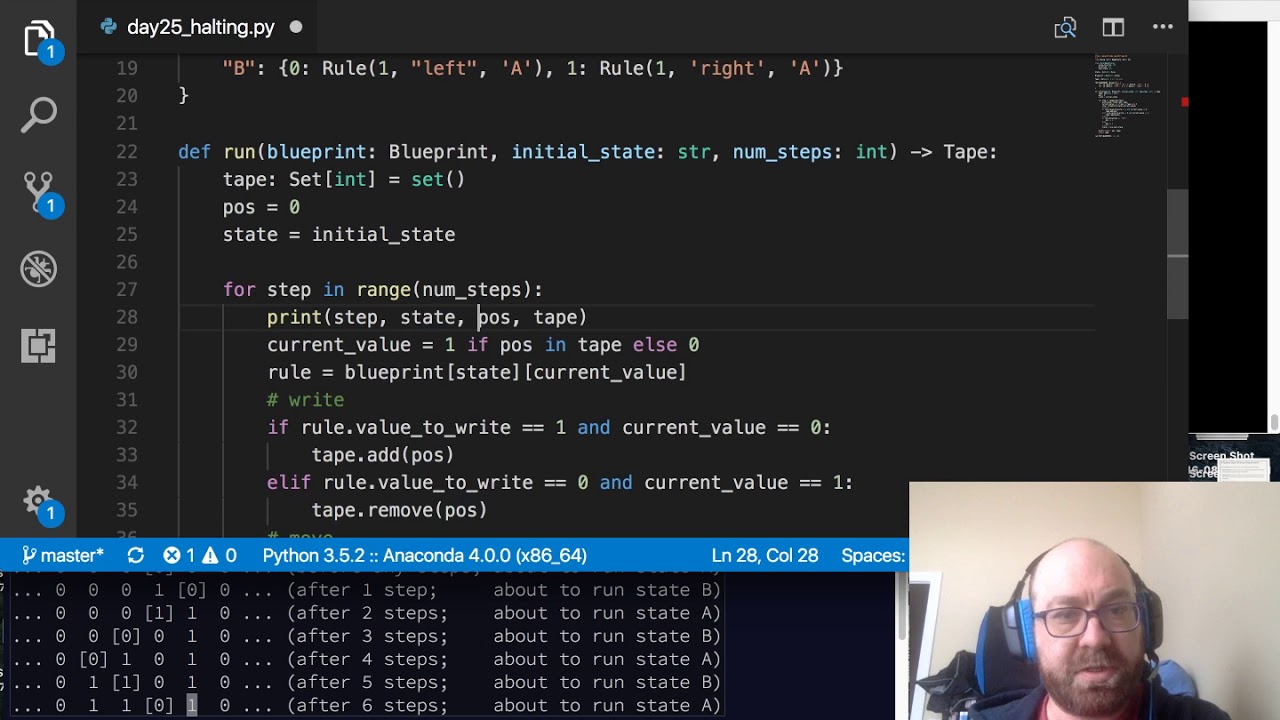Click line number 22 in the gutter
The width and height of the screenshot is (1280, 720).
pyautogui.click(x=127, y=152)
